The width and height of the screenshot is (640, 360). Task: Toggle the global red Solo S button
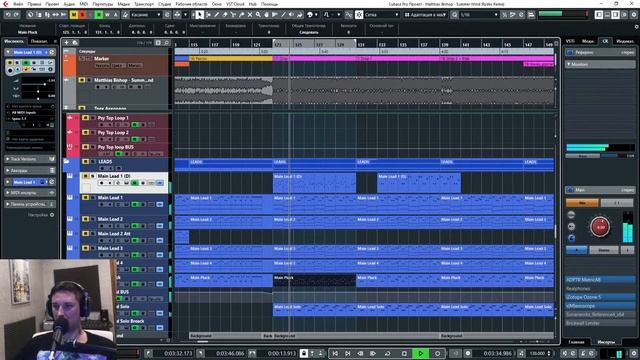coord(82,15)
